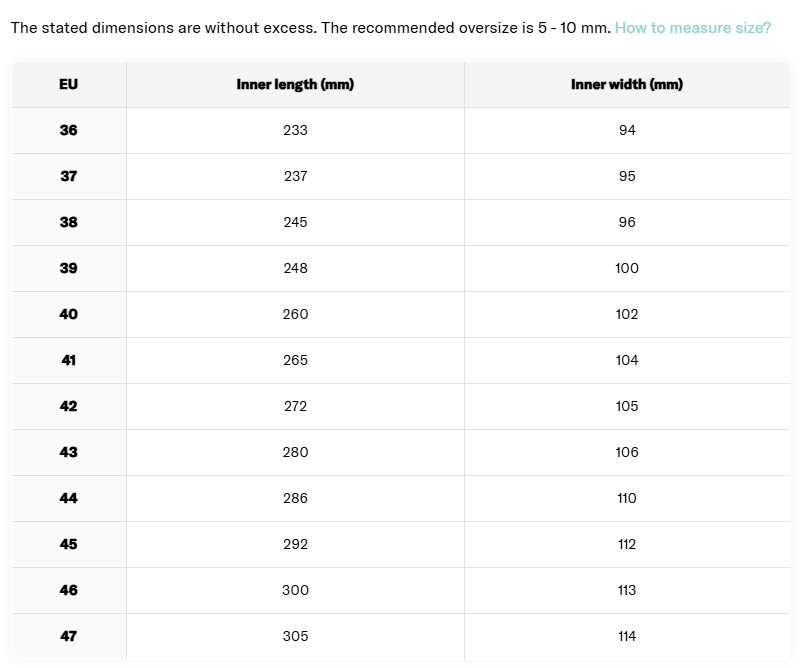Click the inner width value 94
The image size is (800, 668).
(x=627, y=130)
